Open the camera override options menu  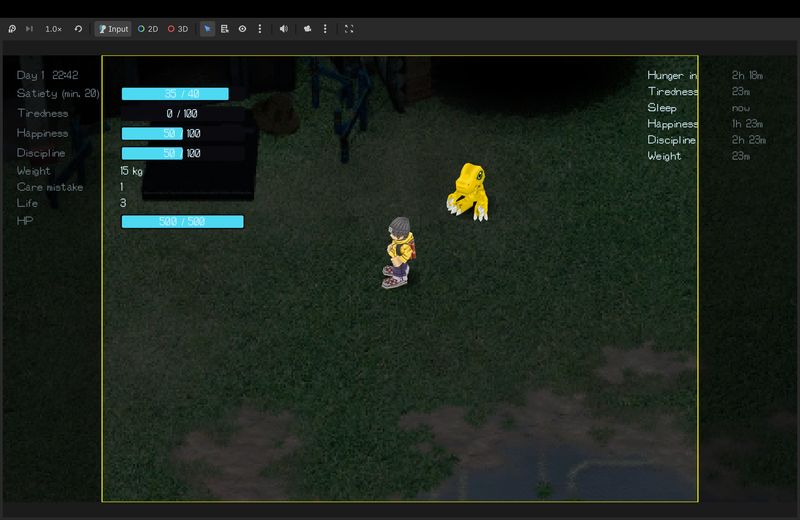(325, 29)
